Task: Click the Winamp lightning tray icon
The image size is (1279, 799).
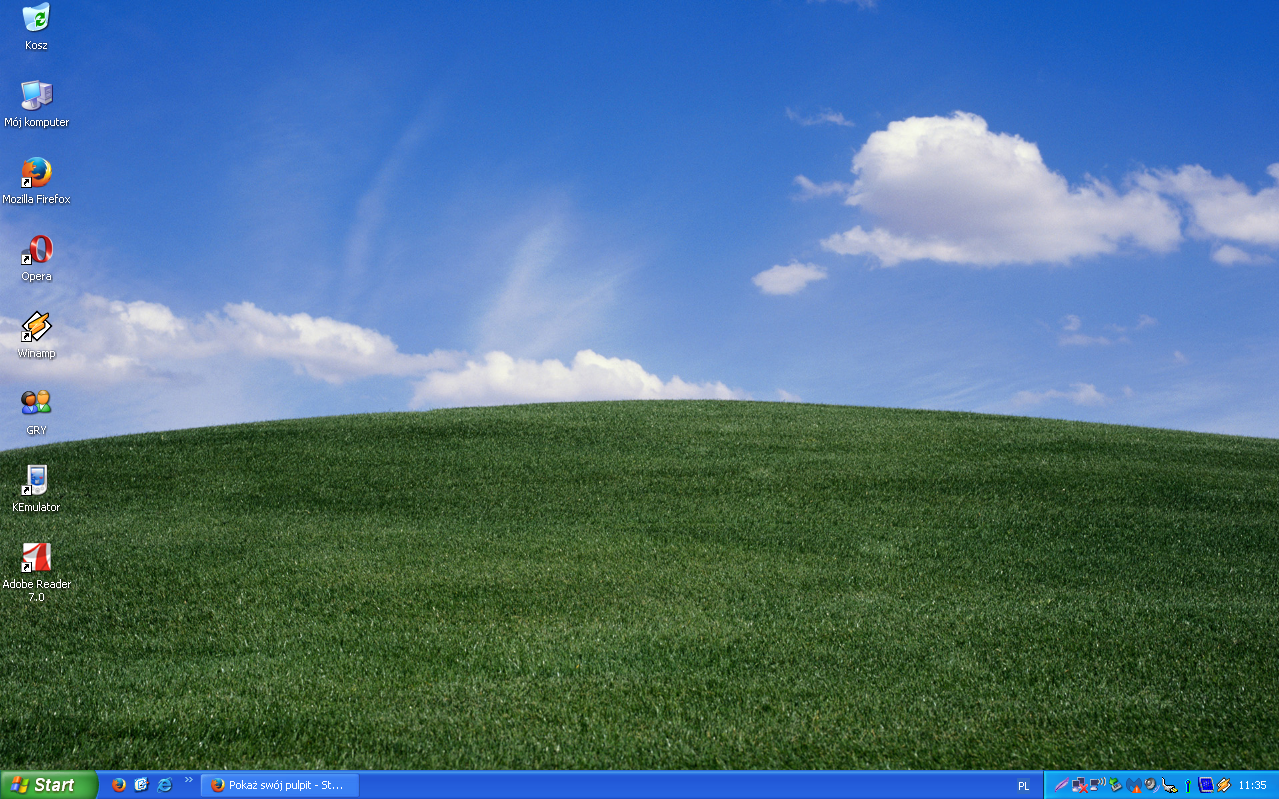Action: [x=1223, y=785]
